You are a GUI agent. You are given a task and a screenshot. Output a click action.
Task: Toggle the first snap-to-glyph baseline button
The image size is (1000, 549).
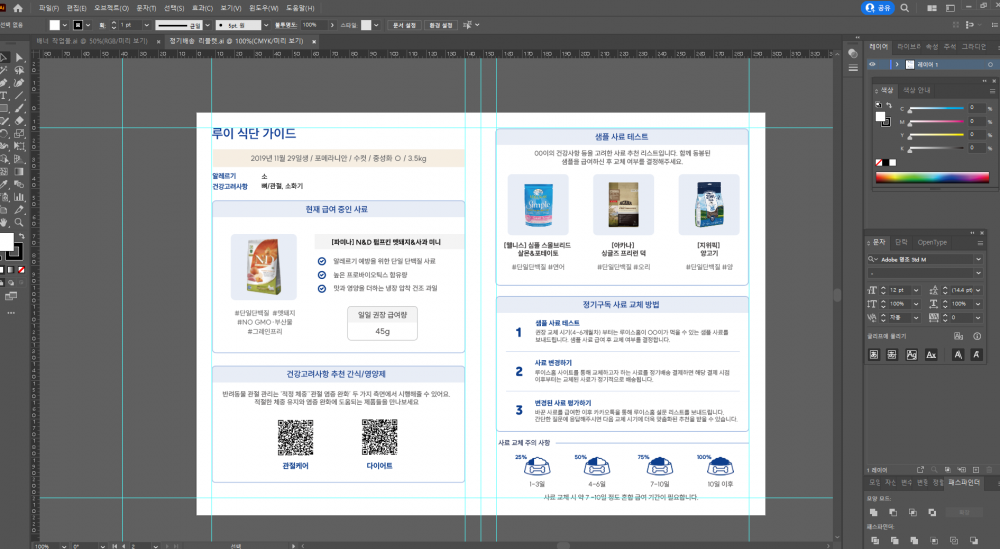874,355
